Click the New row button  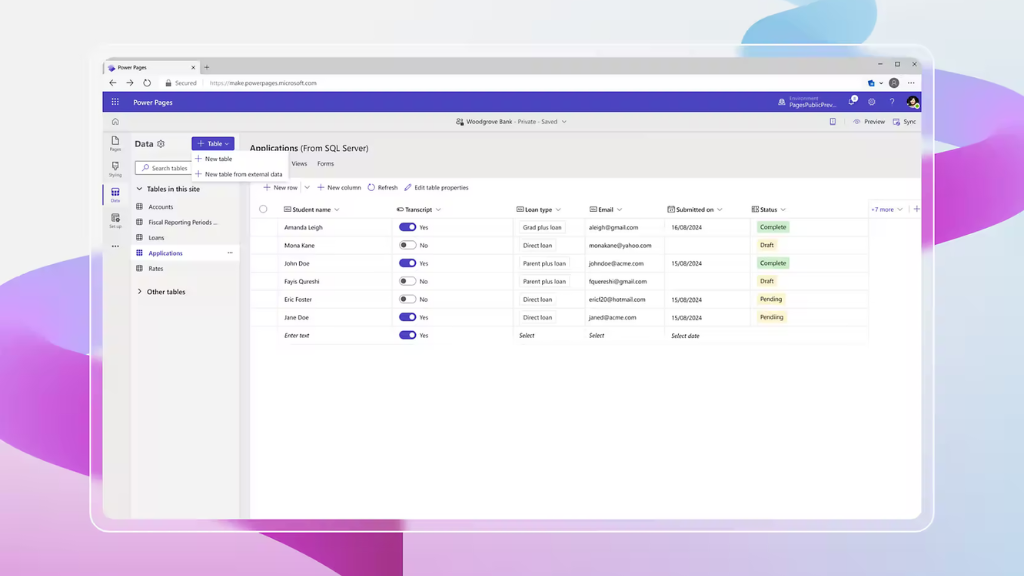pos(280,187)
